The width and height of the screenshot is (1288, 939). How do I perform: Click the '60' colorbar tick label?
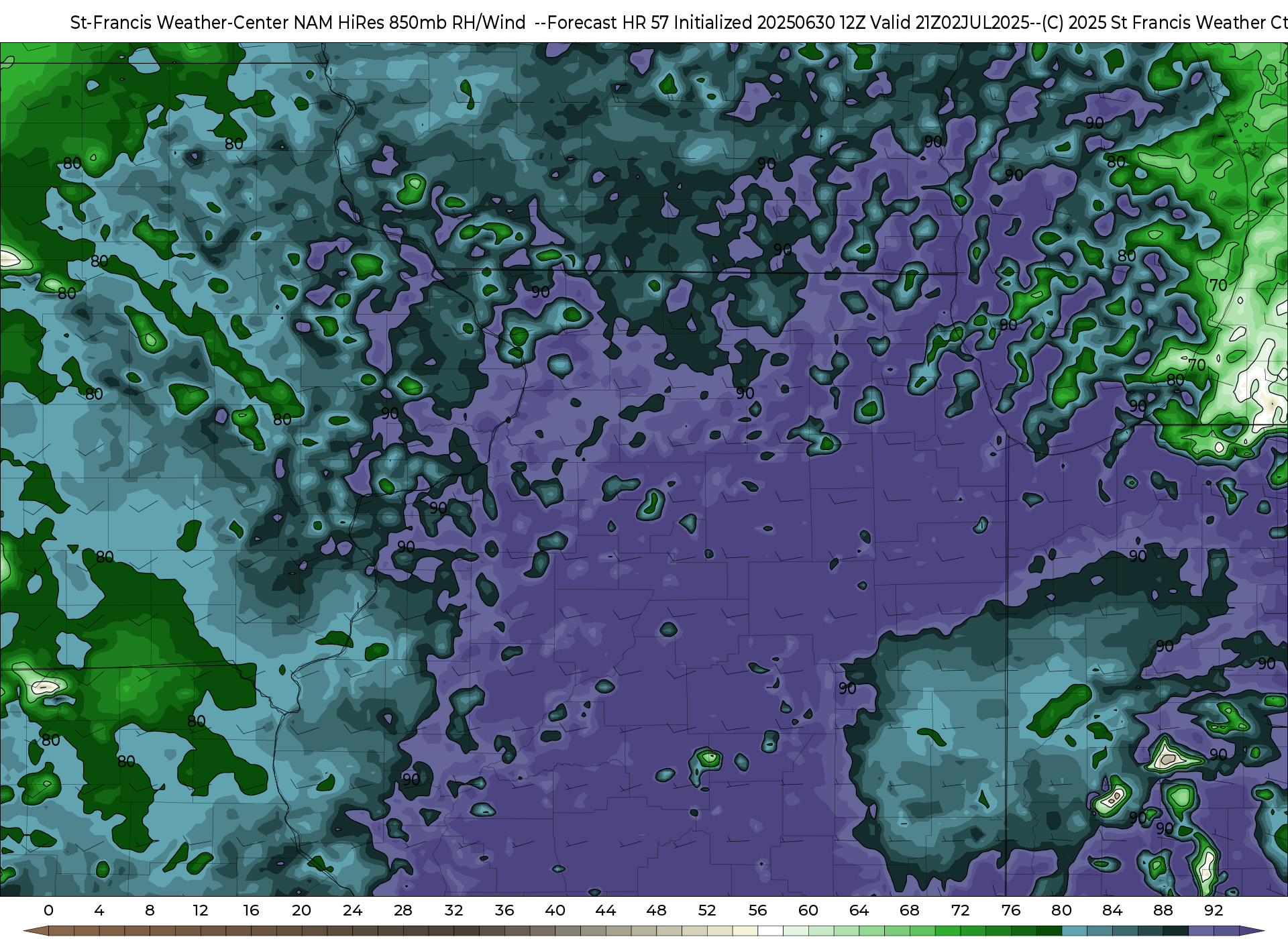pyautogui.click(x=808, y=910)
